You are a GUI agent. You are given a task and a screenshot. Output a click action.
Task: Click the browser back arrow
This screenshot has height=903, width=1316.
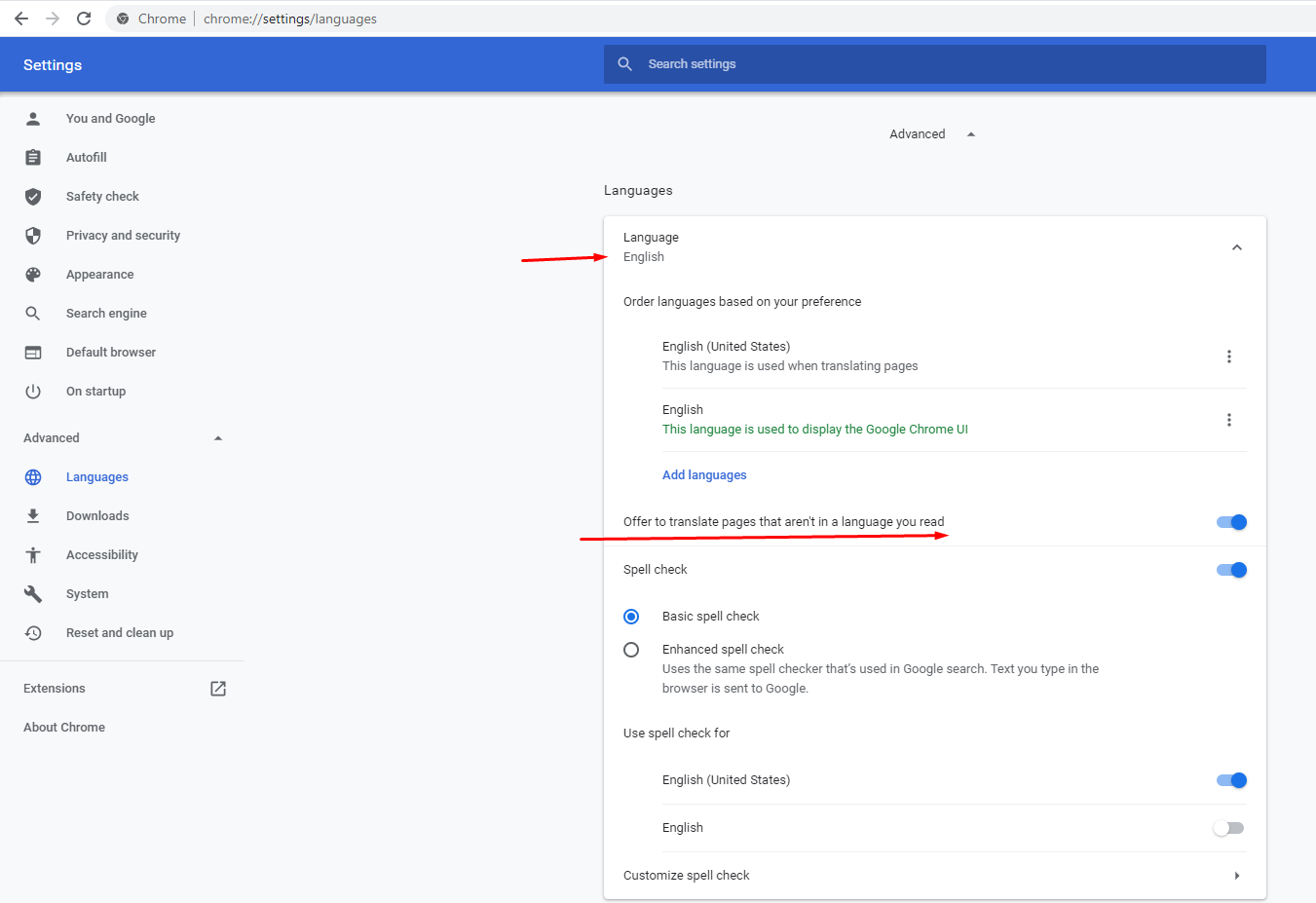pos(21,19)
